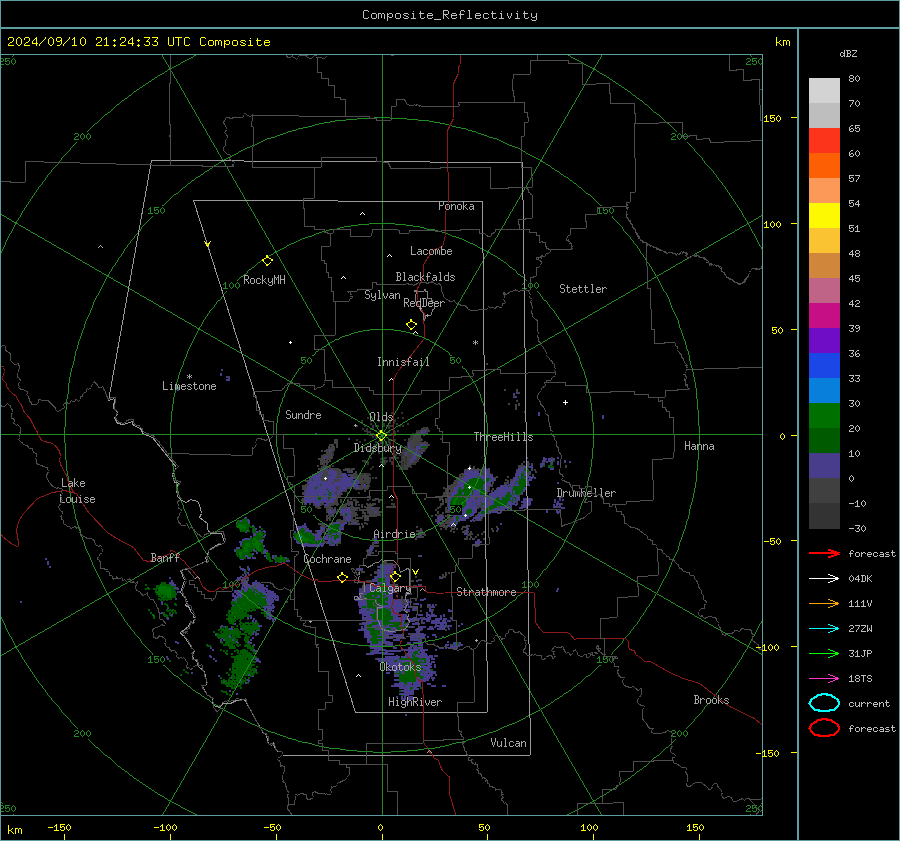Click the yellow diamond marker below RedDeer
This screenshot has height=841, width=900.
tap(412, 325)
